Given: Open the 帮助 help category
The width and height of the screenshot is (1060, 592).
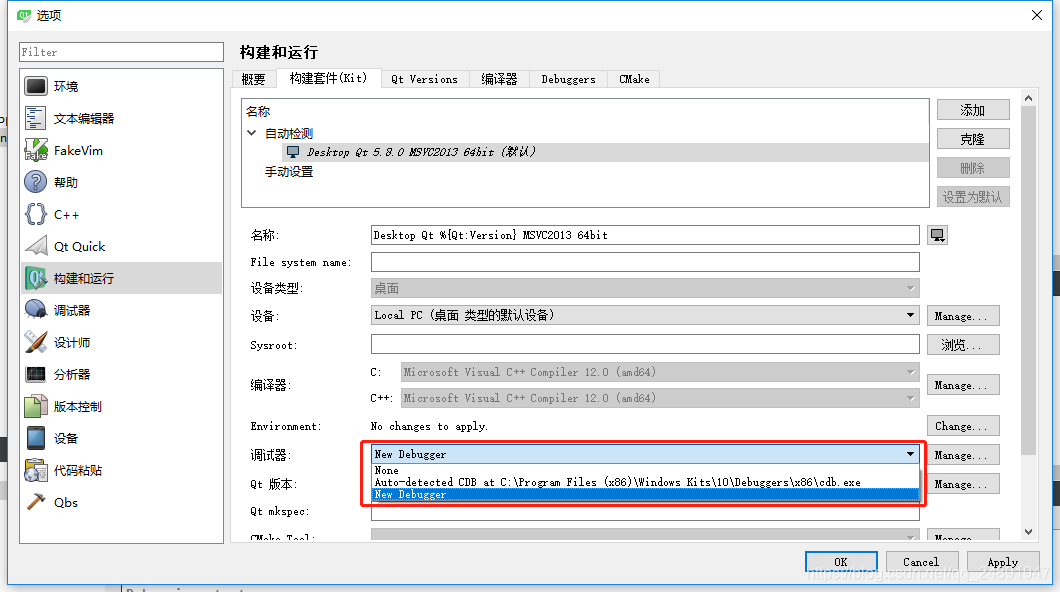Looking at the screenshot, I should [122, 182].
